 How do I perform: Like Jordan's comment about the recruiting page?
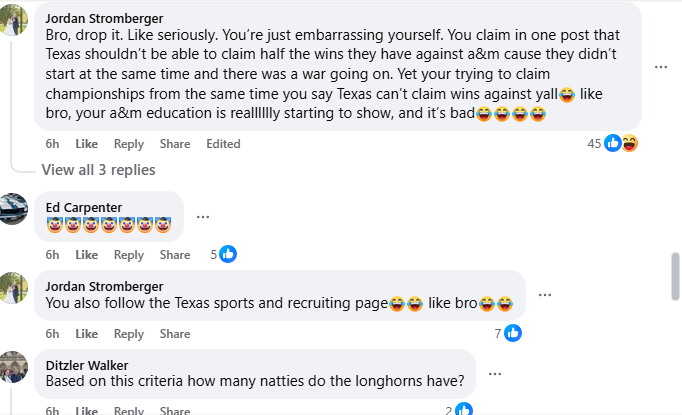click(87, 334)
